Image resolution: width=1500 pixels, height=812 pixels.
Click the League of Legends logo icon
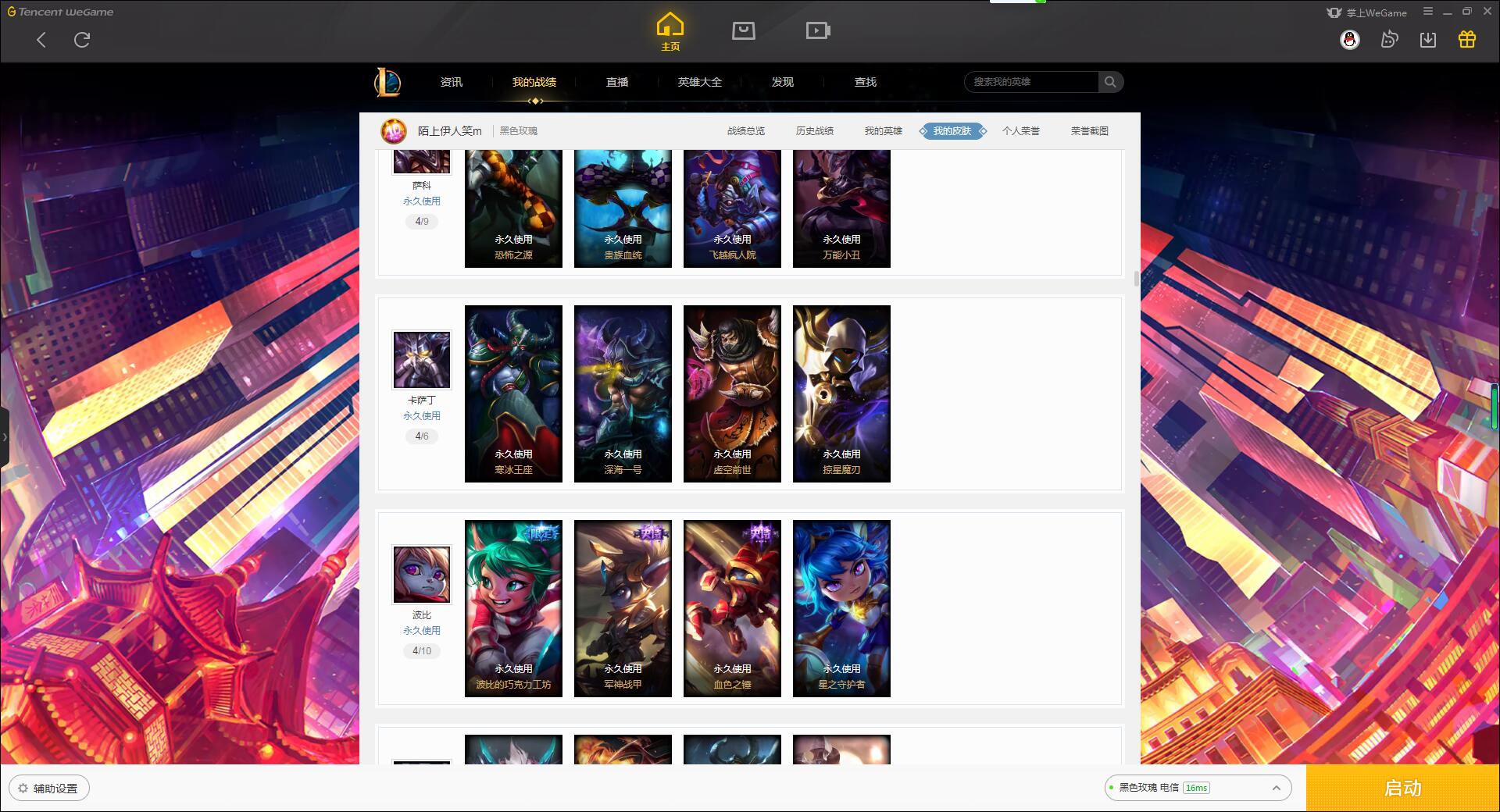point(387,82)
